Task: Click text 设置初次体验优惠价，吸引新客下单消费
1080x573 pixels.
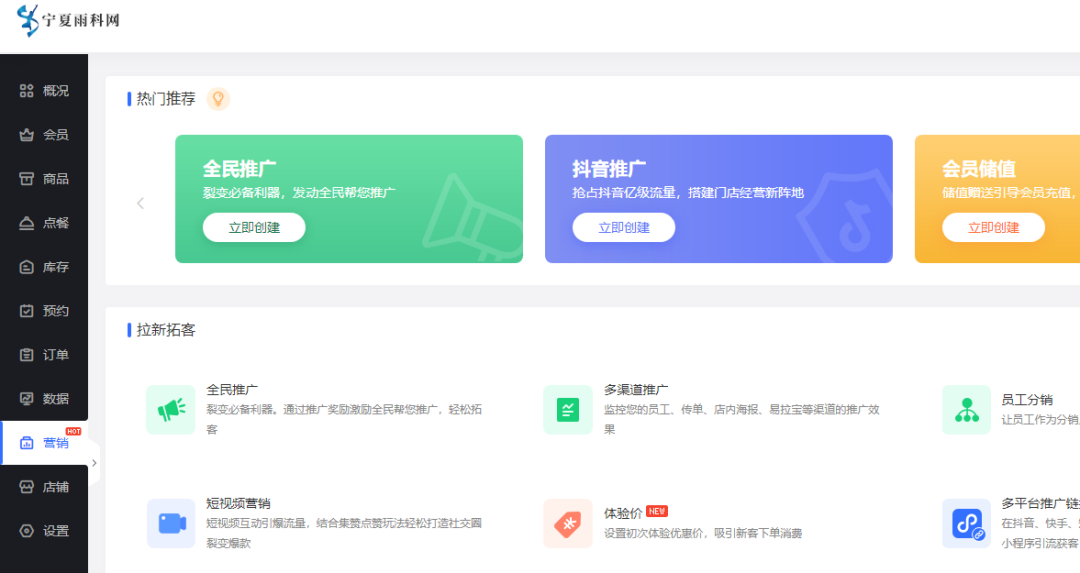Action: click(703, 533)
